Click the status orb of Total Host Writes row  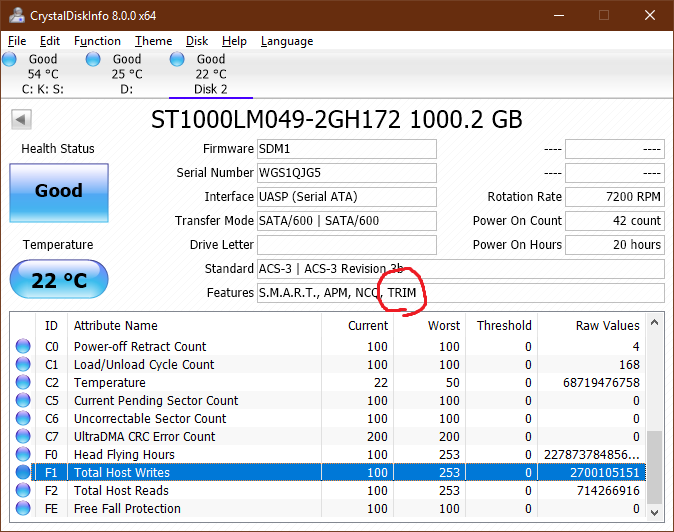[23, 472]
